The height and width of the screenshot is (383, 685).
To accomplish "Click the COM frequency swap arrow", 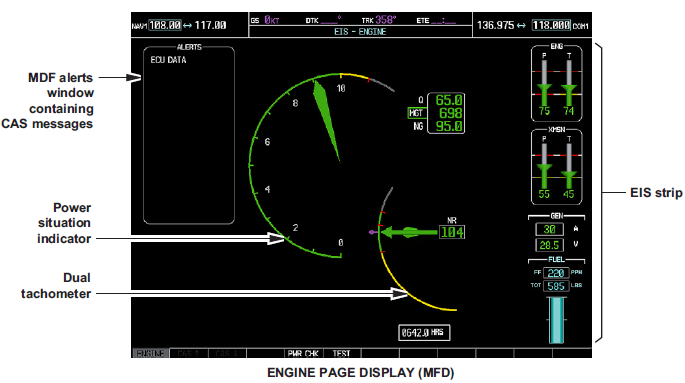I will click(521, 26).
